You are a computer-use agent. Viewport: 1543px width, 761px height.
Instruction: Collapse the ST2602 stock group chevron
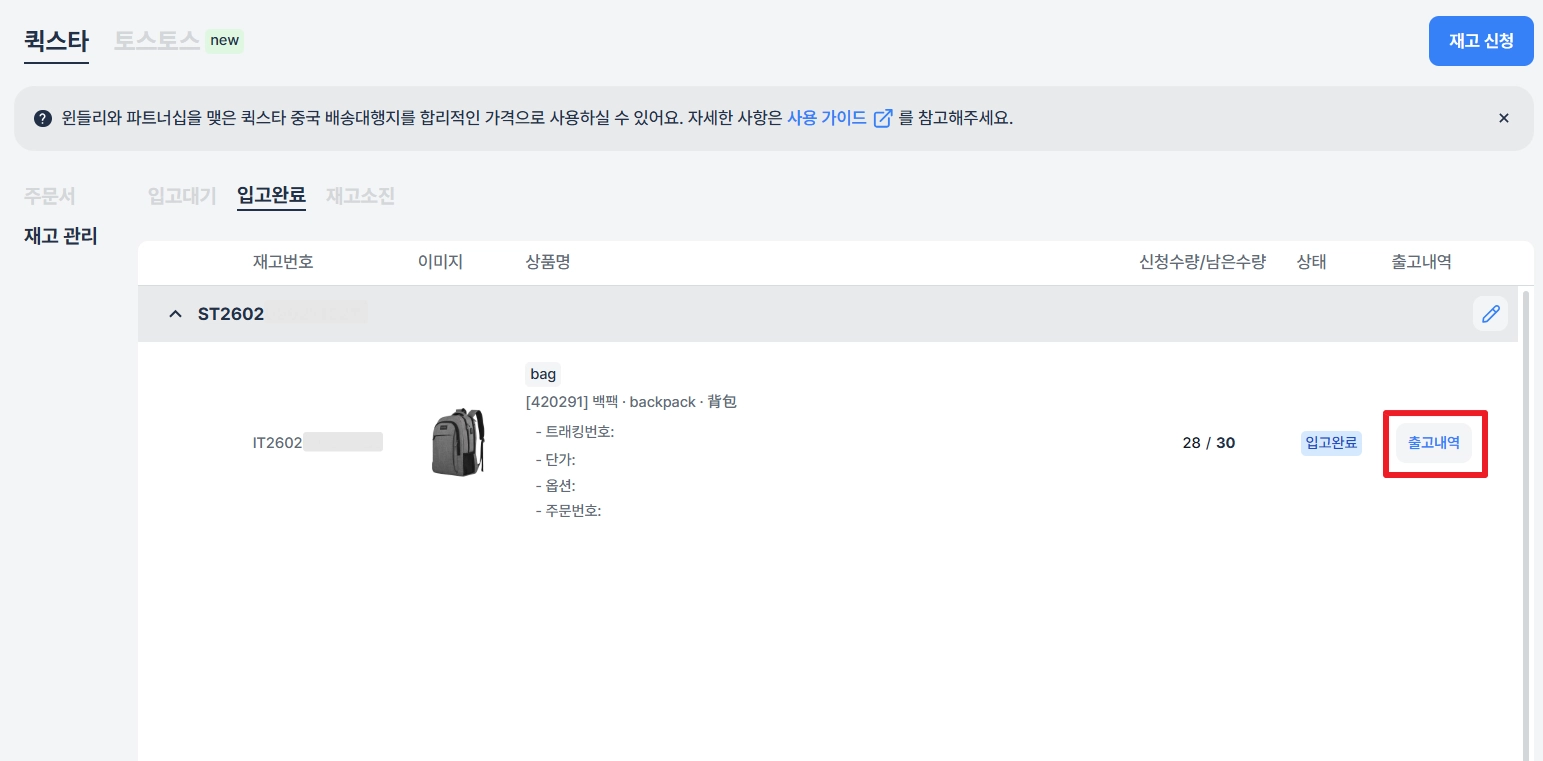[176, 314]
